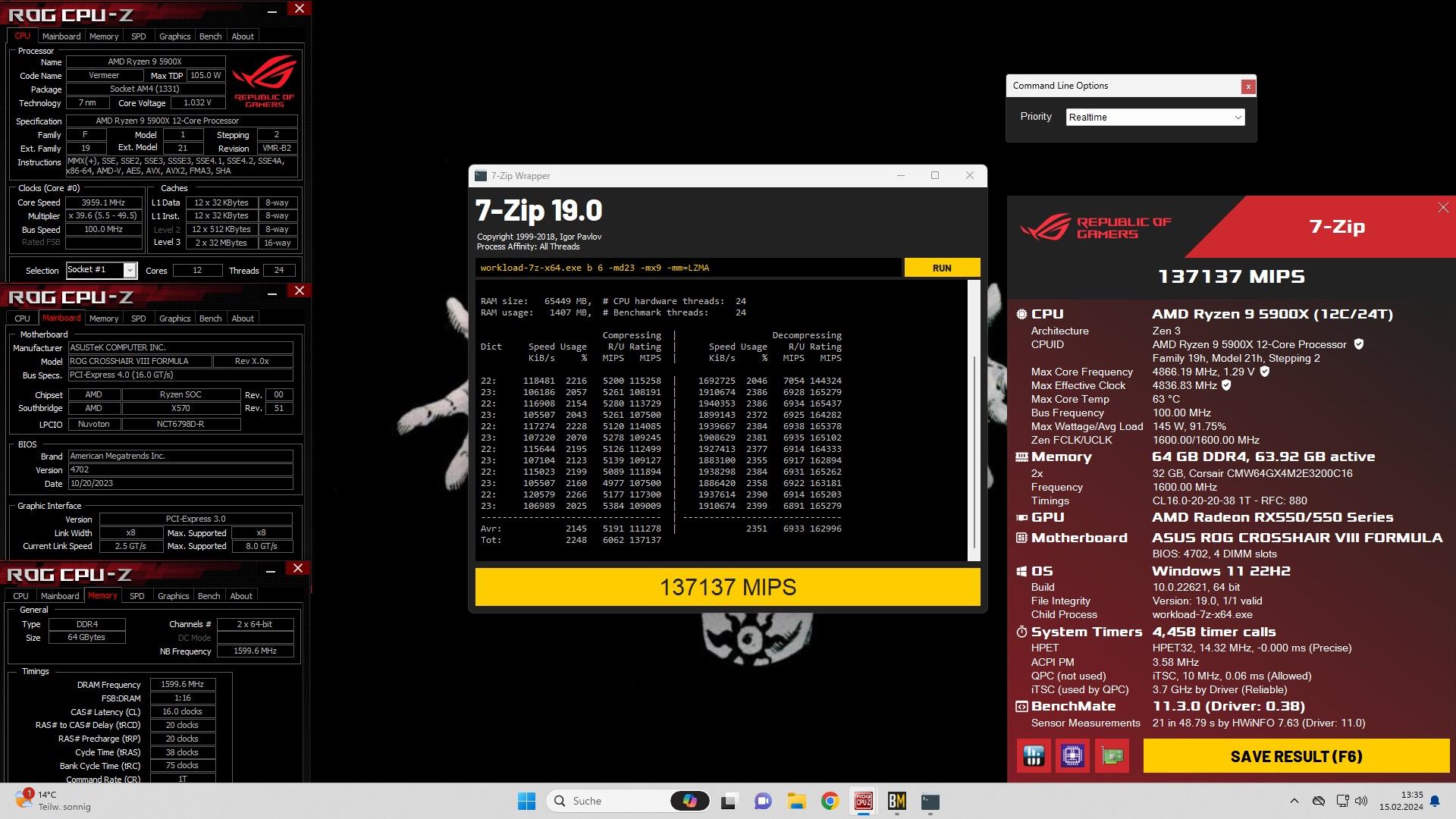Open the CPU-Z chip icon in BenchMate panel
1456x819 pixels.
tap(1072, 756)
